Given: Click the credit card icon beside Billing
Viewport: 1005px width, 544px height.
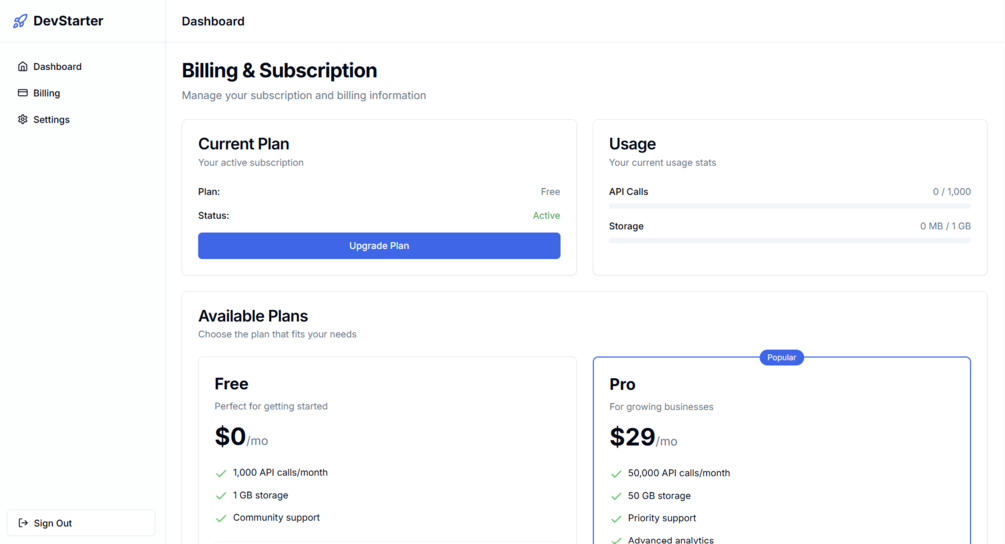Looking at the screenshot, I should click(x=22, y=93).
